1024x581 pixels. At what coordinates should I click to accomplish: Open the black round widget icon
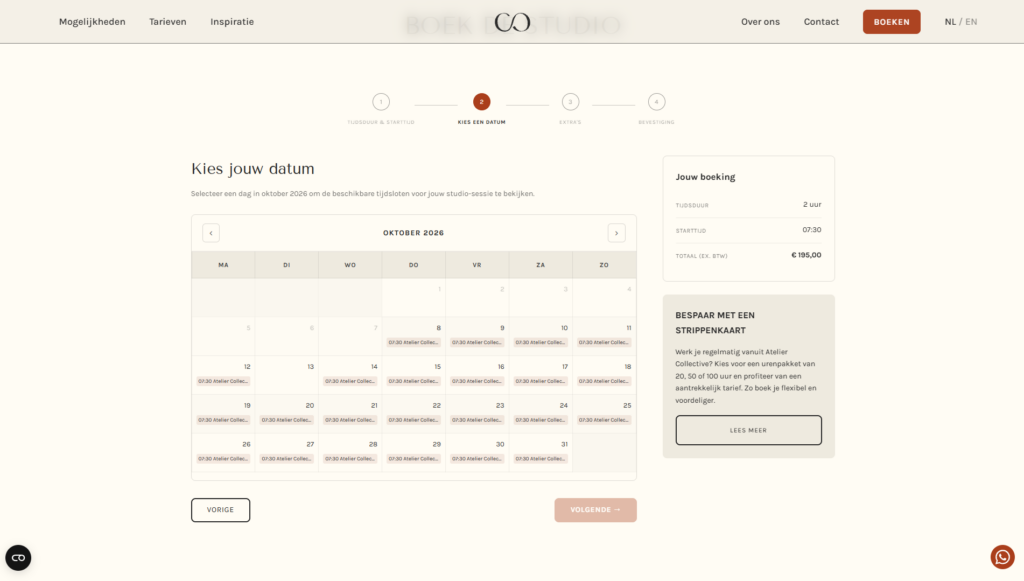[18, 557]
